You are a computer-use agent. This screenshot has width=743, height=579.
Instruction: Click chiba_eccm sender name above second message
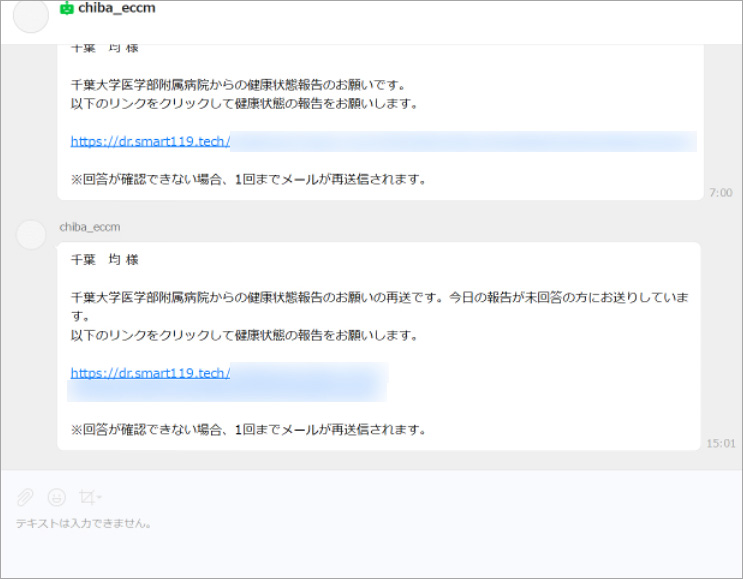point(90,227)
